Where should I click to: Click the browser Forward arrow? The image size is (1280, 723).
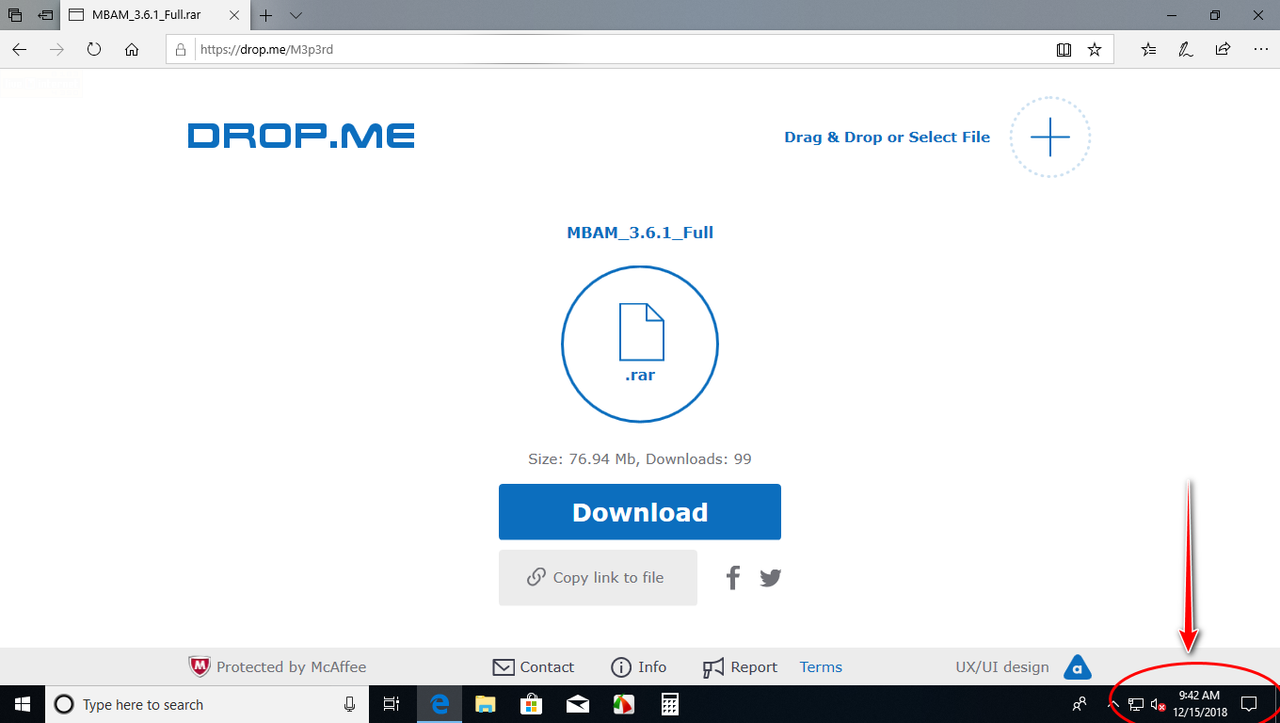57,49
